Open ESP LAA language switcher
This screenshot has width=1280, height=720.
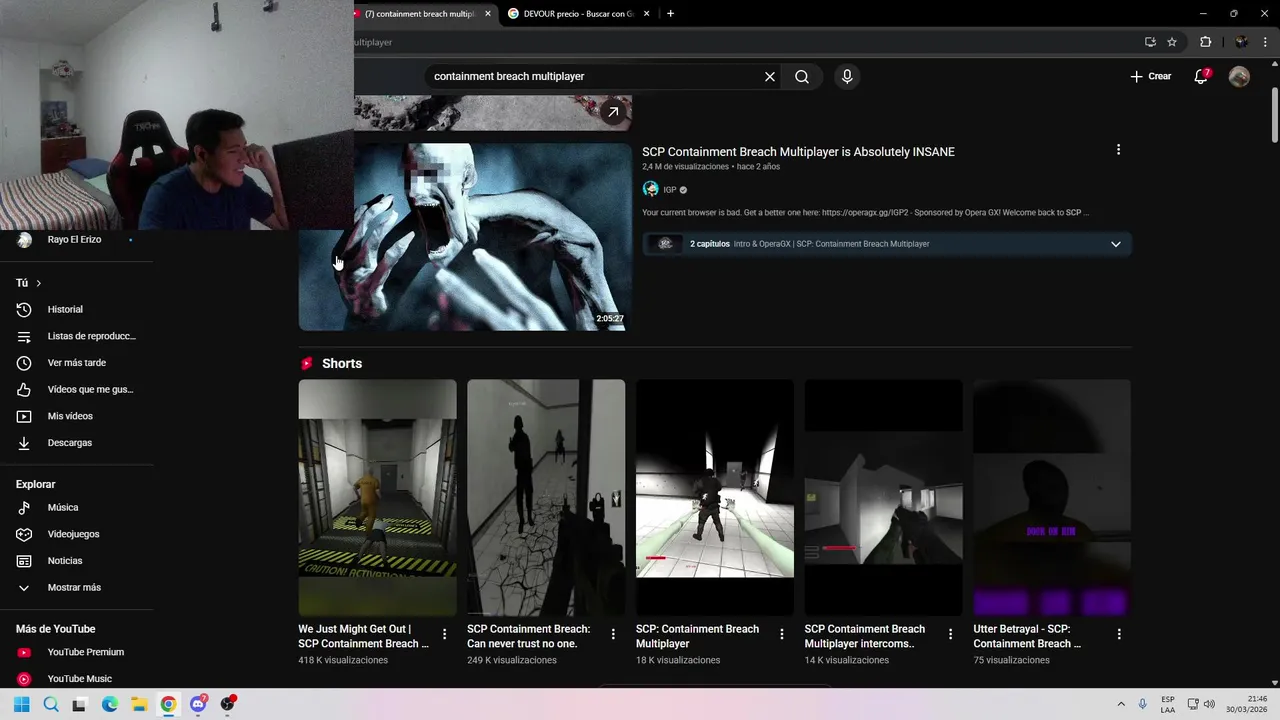click(x=1168, y=704)
